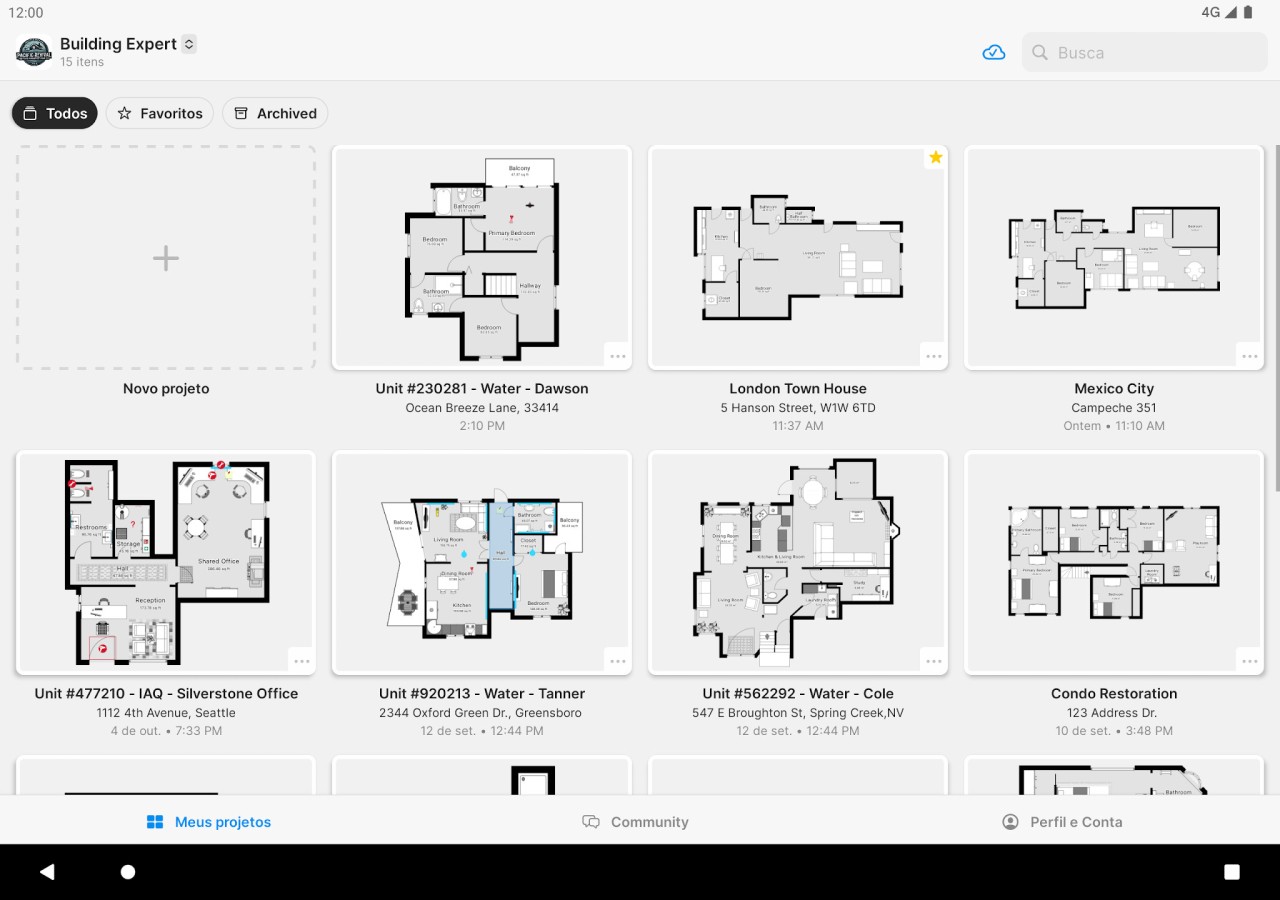Click the cloud sync status icon
Image resolution: width=1280 pixels, height=900 pixels.
pyautogui.click(x=993, y=53)
